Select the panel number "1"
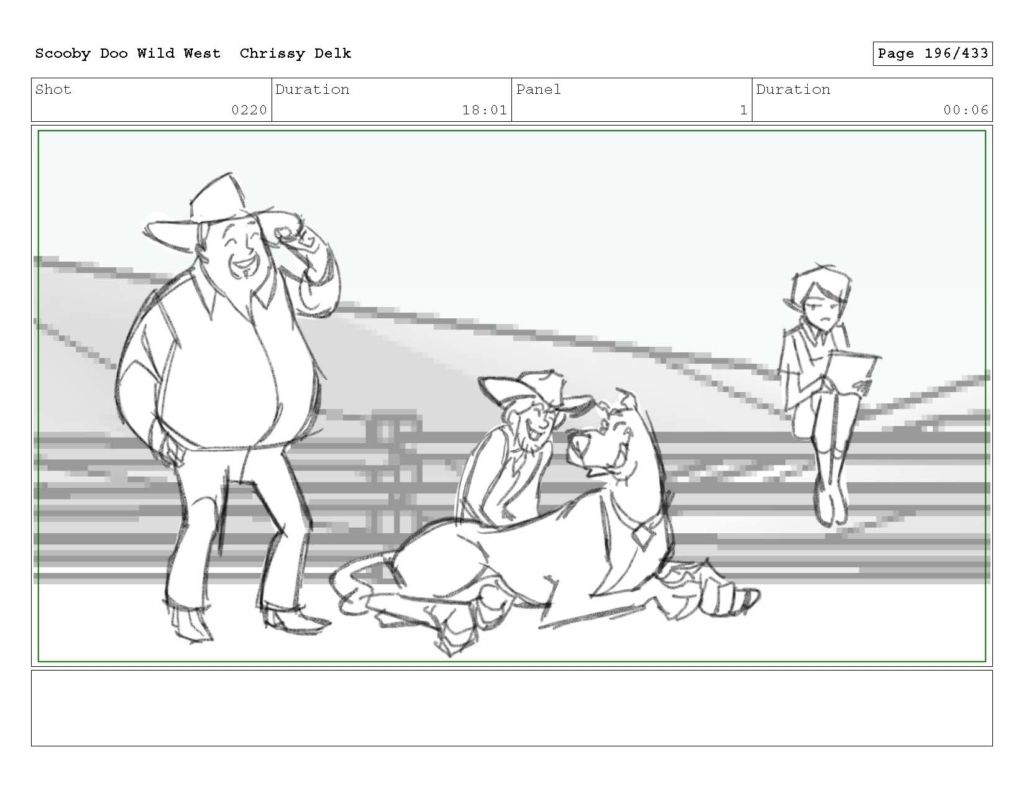The height and width of the screenshot is (793, 1024). click(743, 110)
